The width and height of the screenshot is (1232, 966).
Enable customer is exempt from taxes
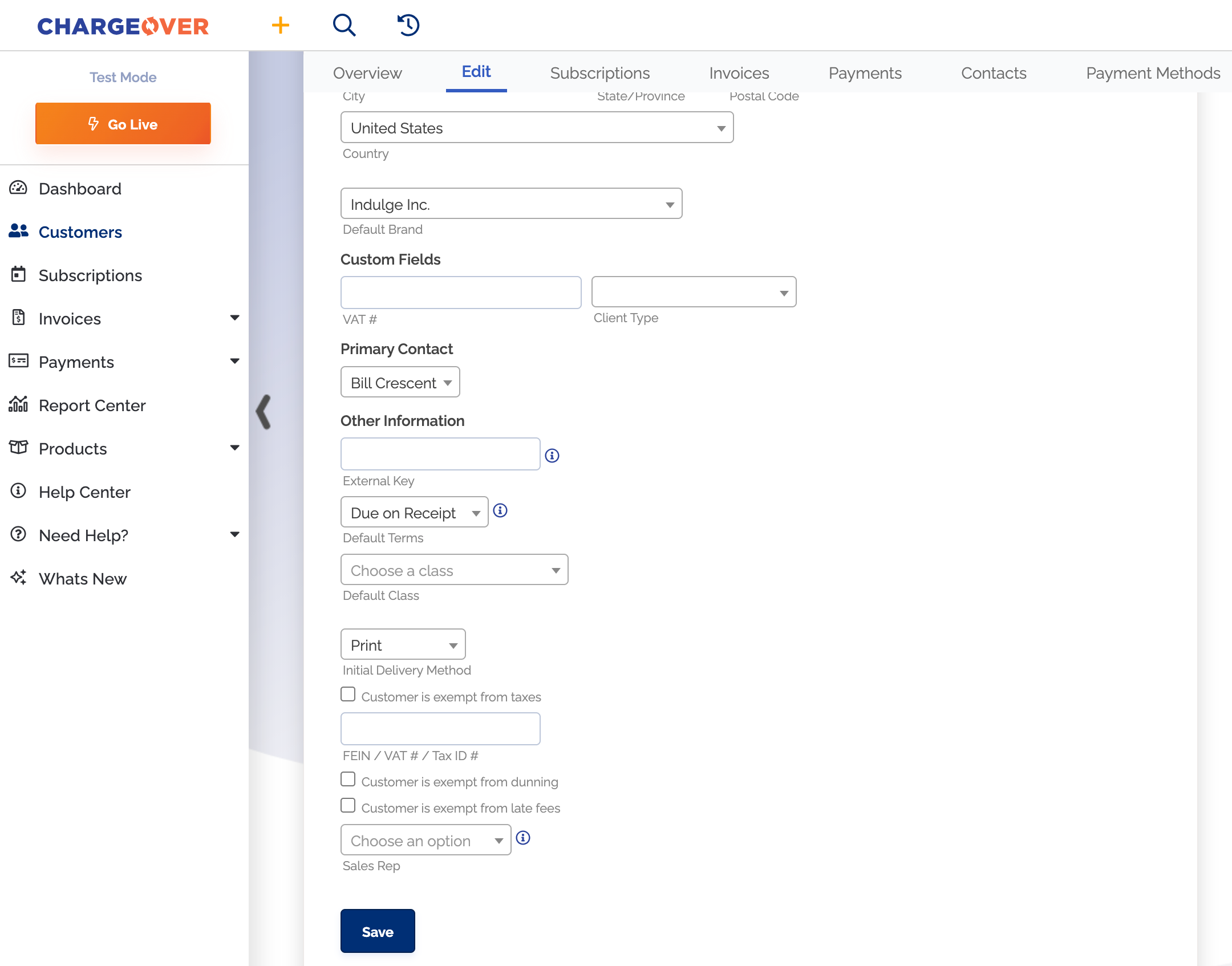[348, 694]
